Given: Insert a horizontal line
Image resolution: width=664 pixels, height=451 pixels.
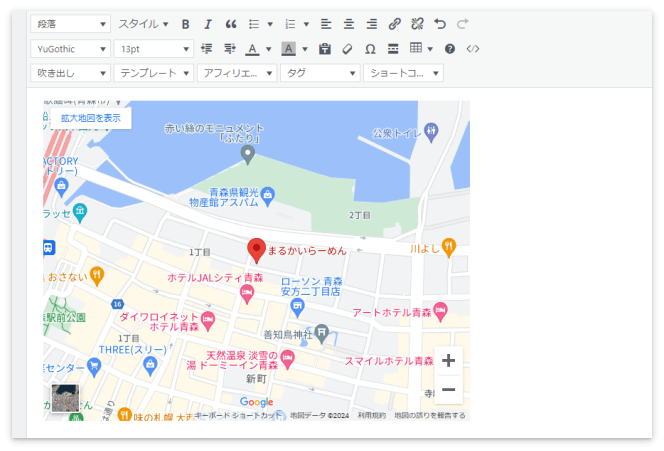Looking at the screenshot, I should pos(393,49).
